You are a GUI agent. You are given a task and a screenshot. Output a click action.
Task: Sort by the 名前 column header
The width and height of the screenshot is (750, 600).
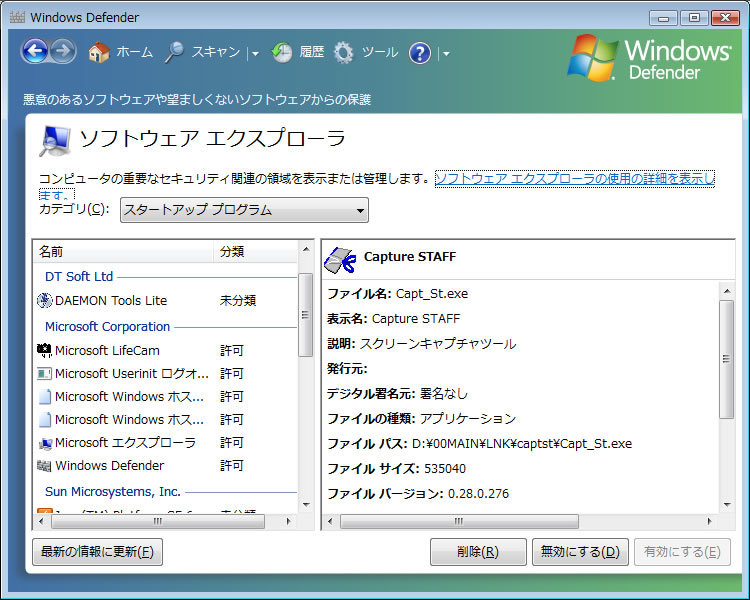tap(123, 251)
